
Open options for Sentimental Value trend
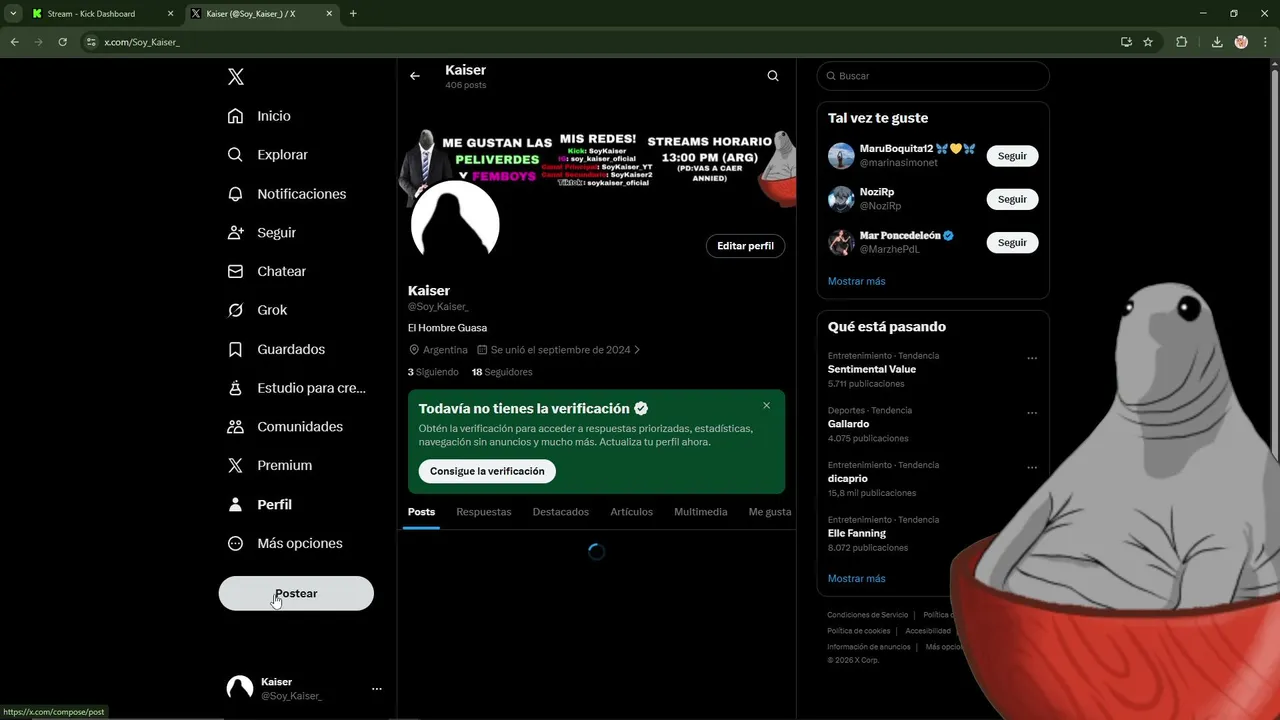(1032, 358)
